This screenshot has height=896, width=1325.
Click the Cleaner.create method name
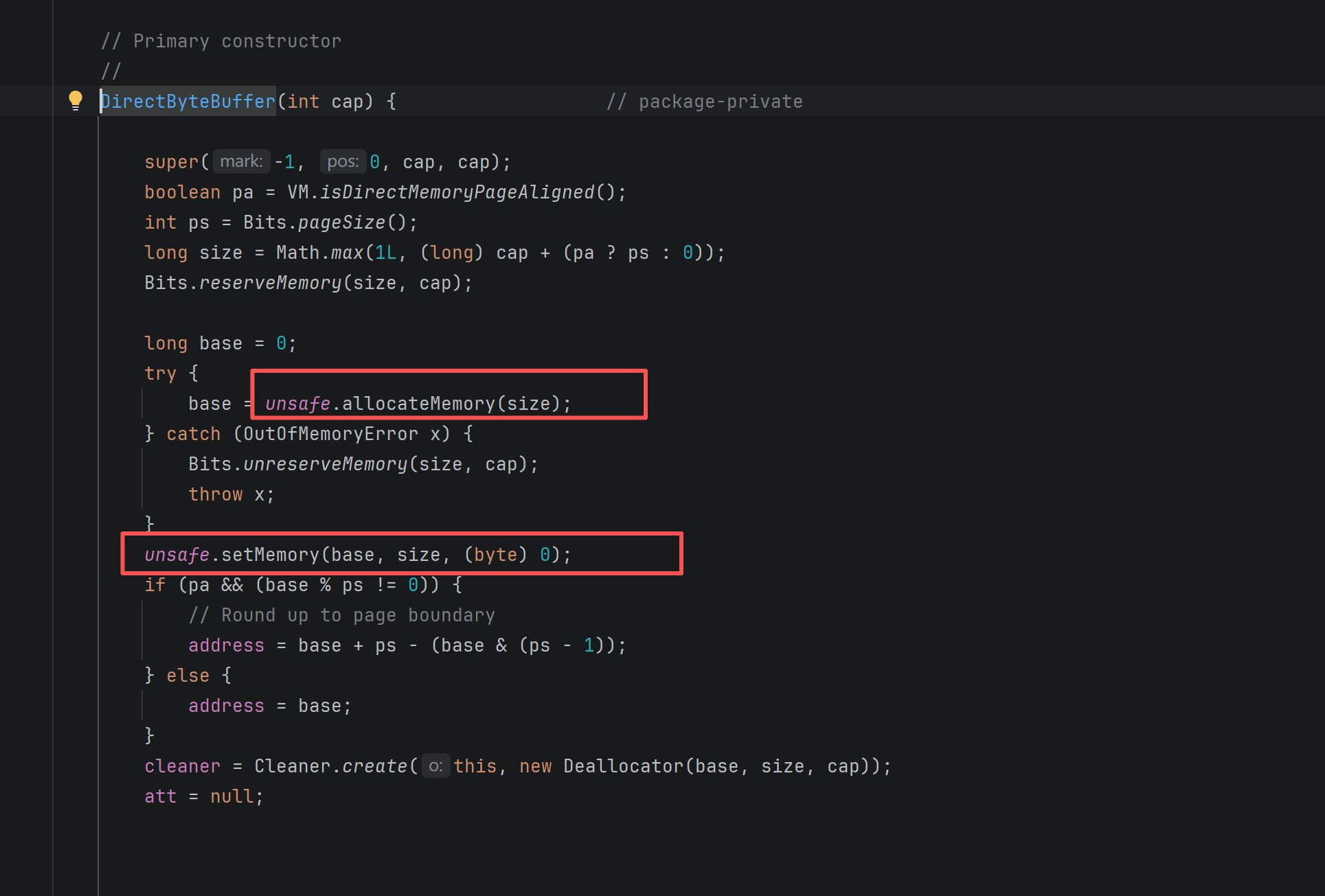point(374,766)
